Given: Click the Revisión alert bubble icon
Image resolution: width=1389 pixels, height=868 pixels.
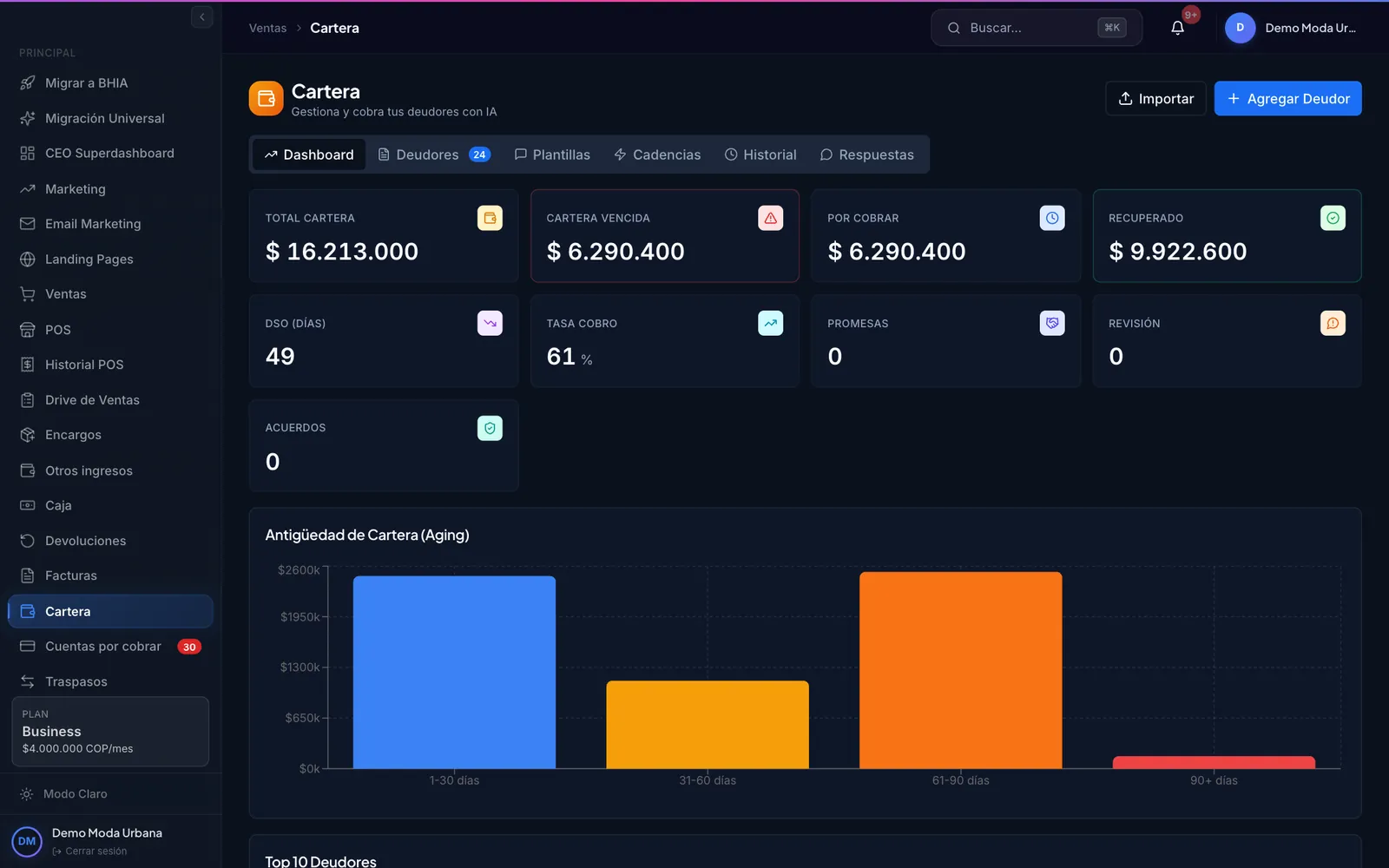Looking at the screenshot, I should [x=1333, y=323].
